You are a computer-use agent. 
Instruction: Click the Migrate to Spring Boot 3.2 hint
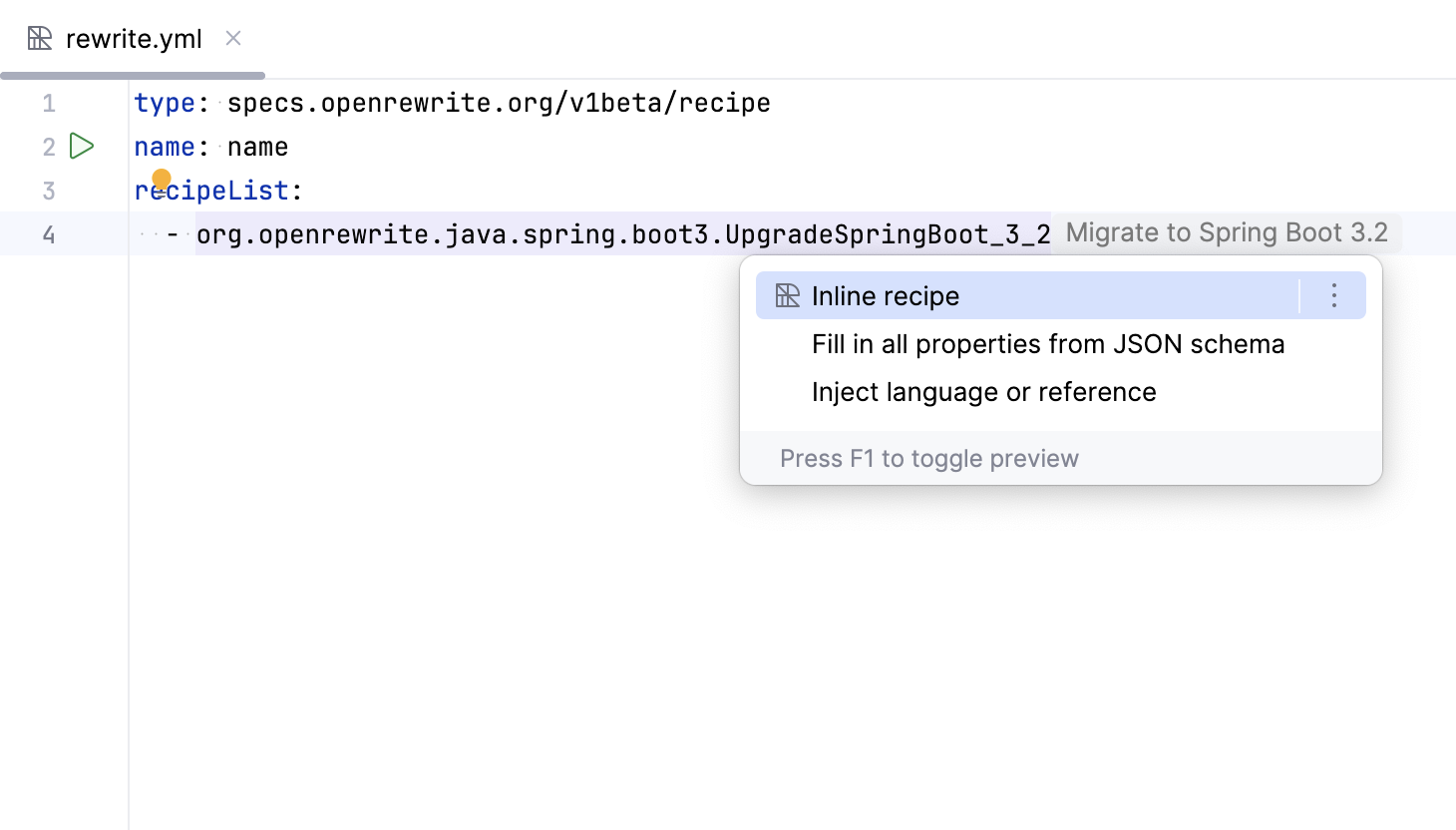[1227, 231]
